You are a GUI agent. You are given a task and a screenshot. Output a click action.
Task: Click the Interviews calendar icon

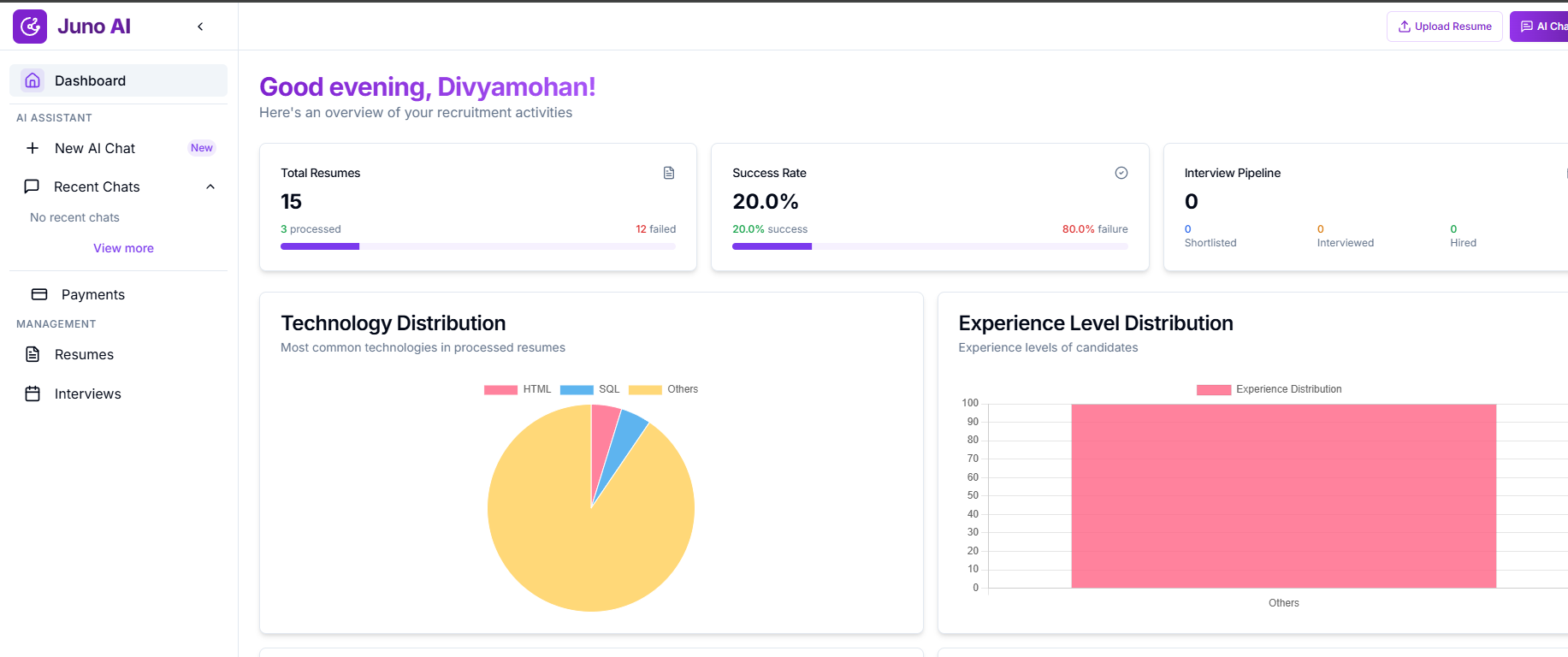pyautogui.click(x=33, y=394)
